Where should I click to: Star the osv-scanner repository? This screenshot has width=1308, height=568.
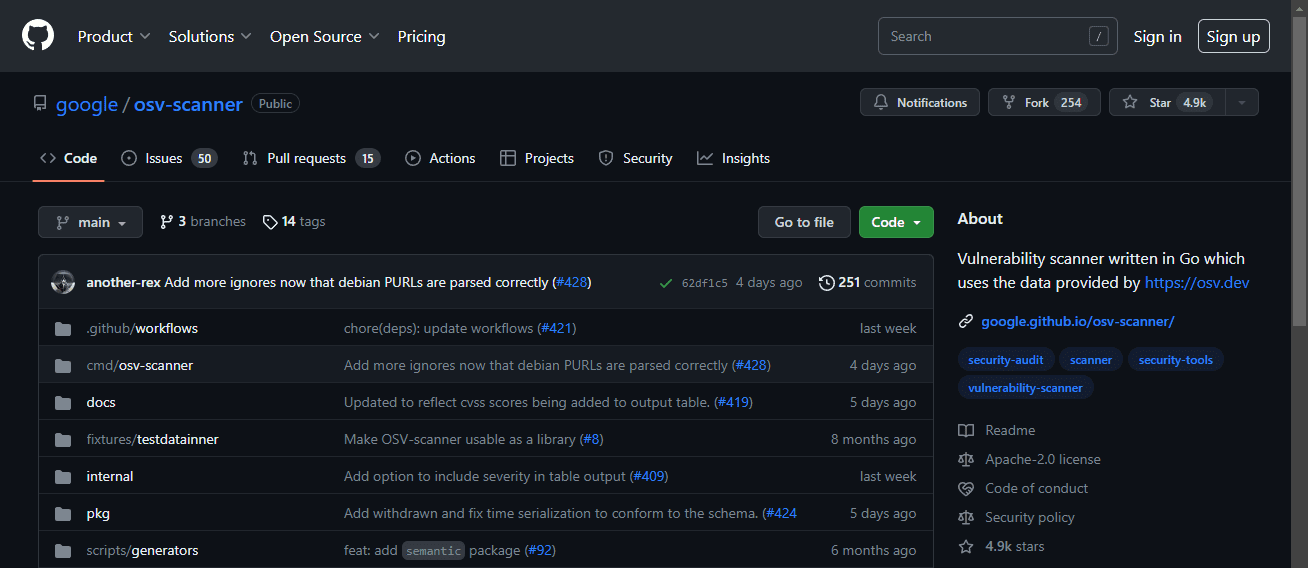(1160, 102)
